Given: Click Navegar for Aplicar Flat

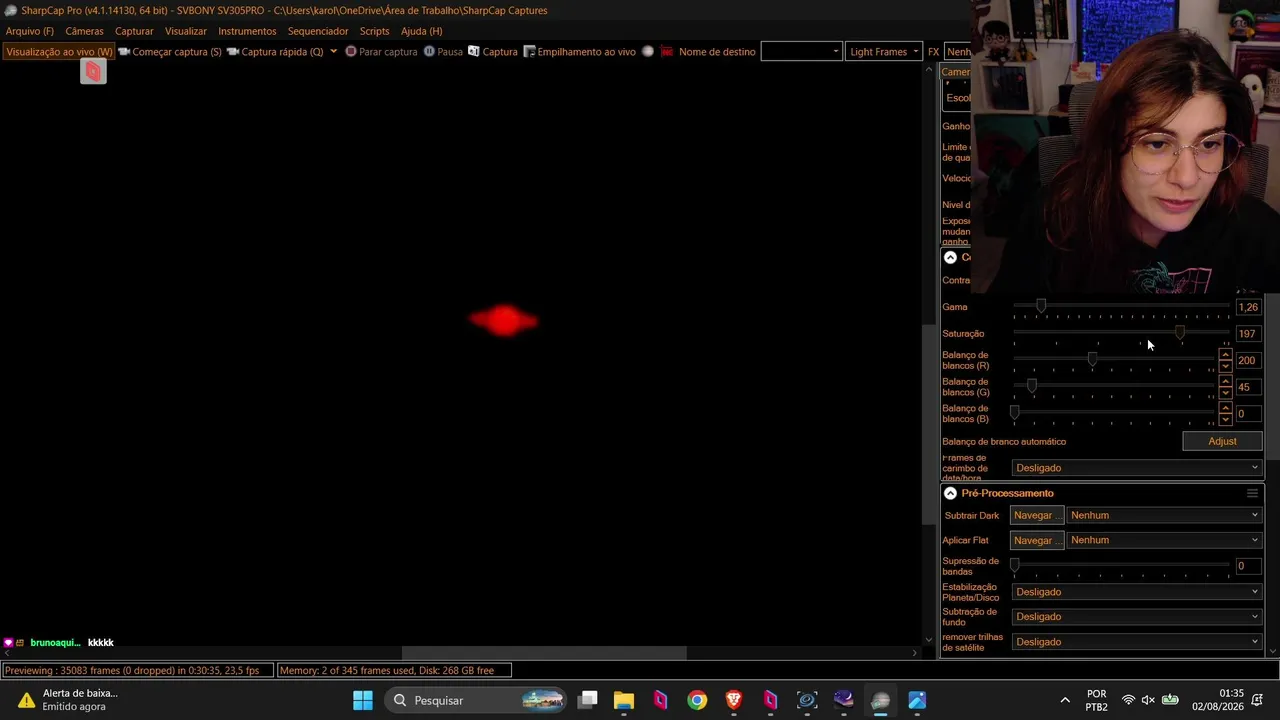Looking at the screenshot, I should point(1036,540).
